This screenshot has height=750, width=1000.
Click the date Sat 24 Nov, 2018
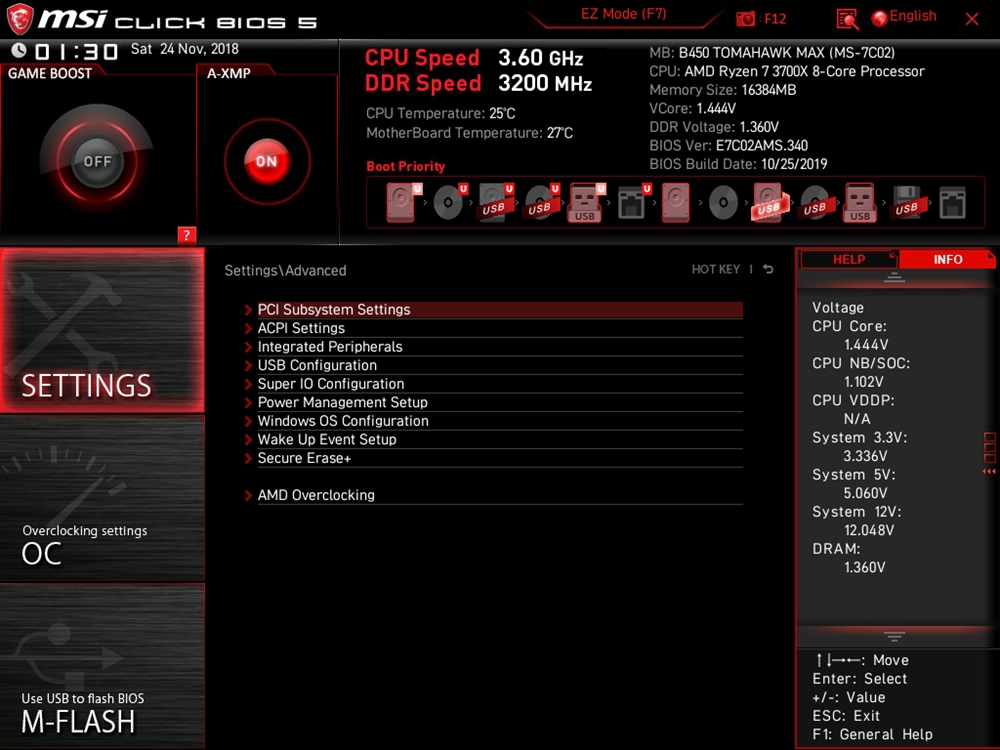[185, 49]
